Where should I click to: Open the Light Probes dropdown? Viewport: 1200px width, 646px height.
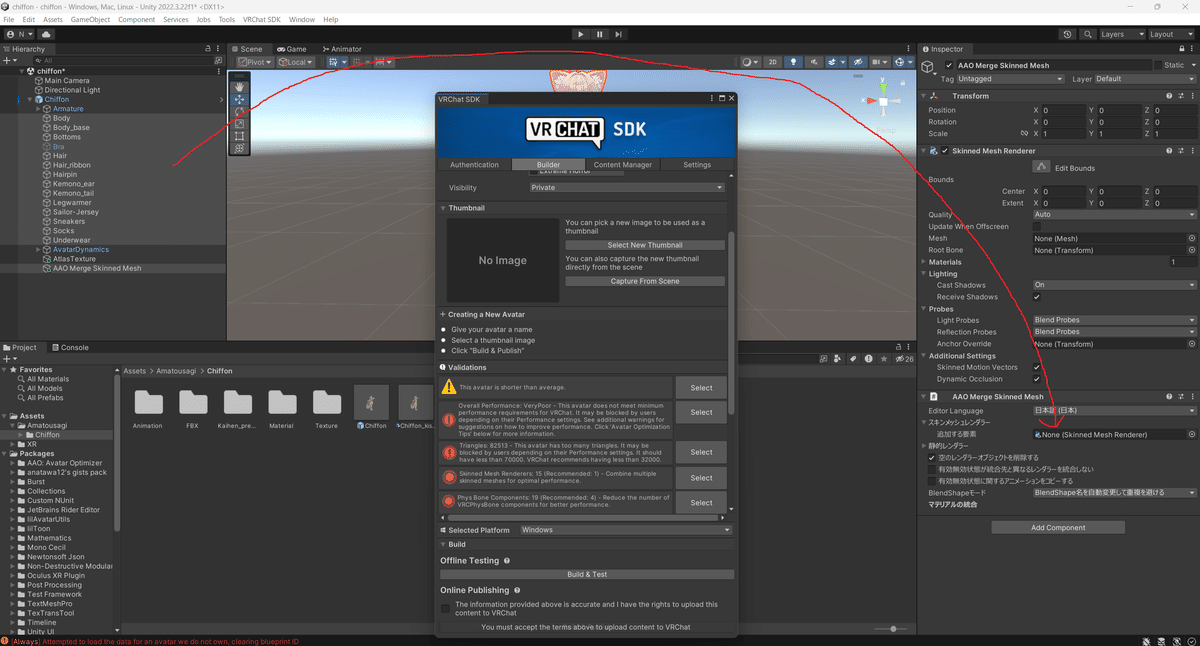pyautogui.click(x=1114, y=320)
